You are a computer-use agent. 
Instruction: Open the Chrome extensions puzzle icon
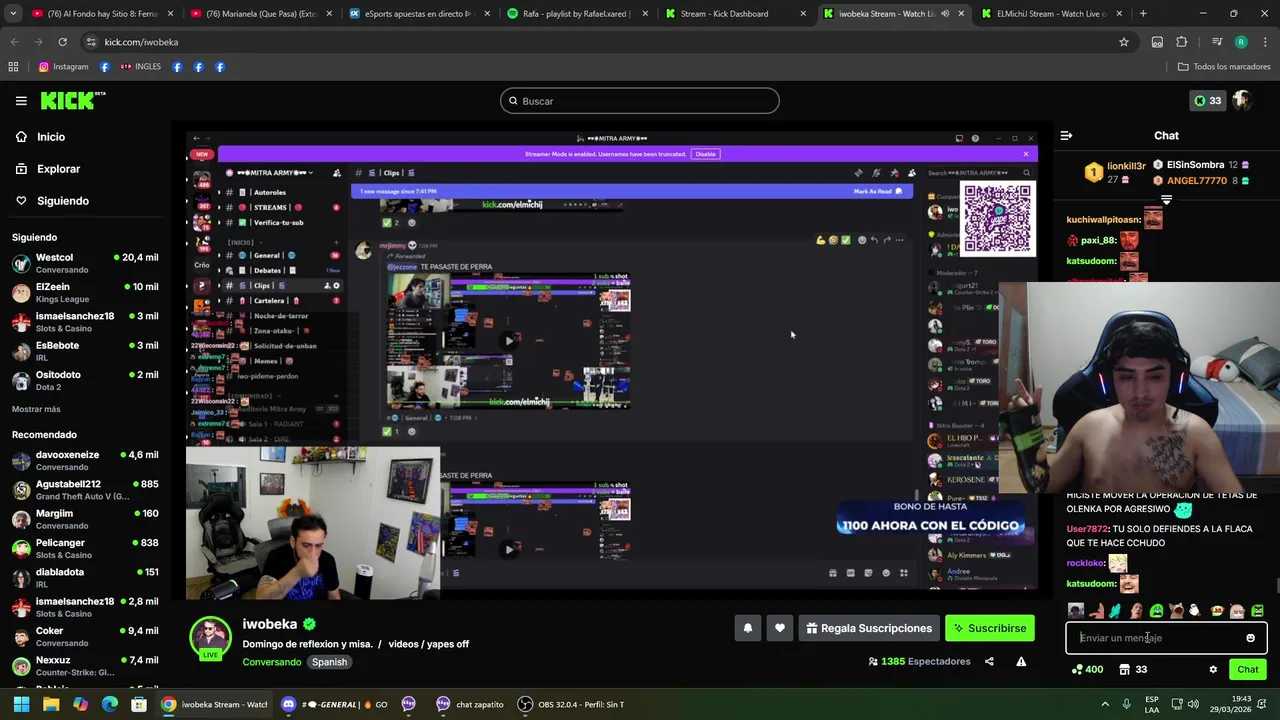1182,42
